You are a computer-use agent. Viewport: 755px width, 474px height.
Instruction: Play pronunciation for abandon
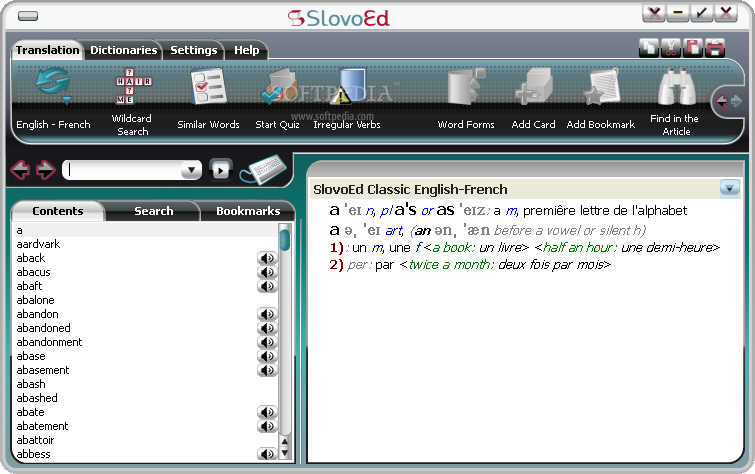tap(267, 314)
